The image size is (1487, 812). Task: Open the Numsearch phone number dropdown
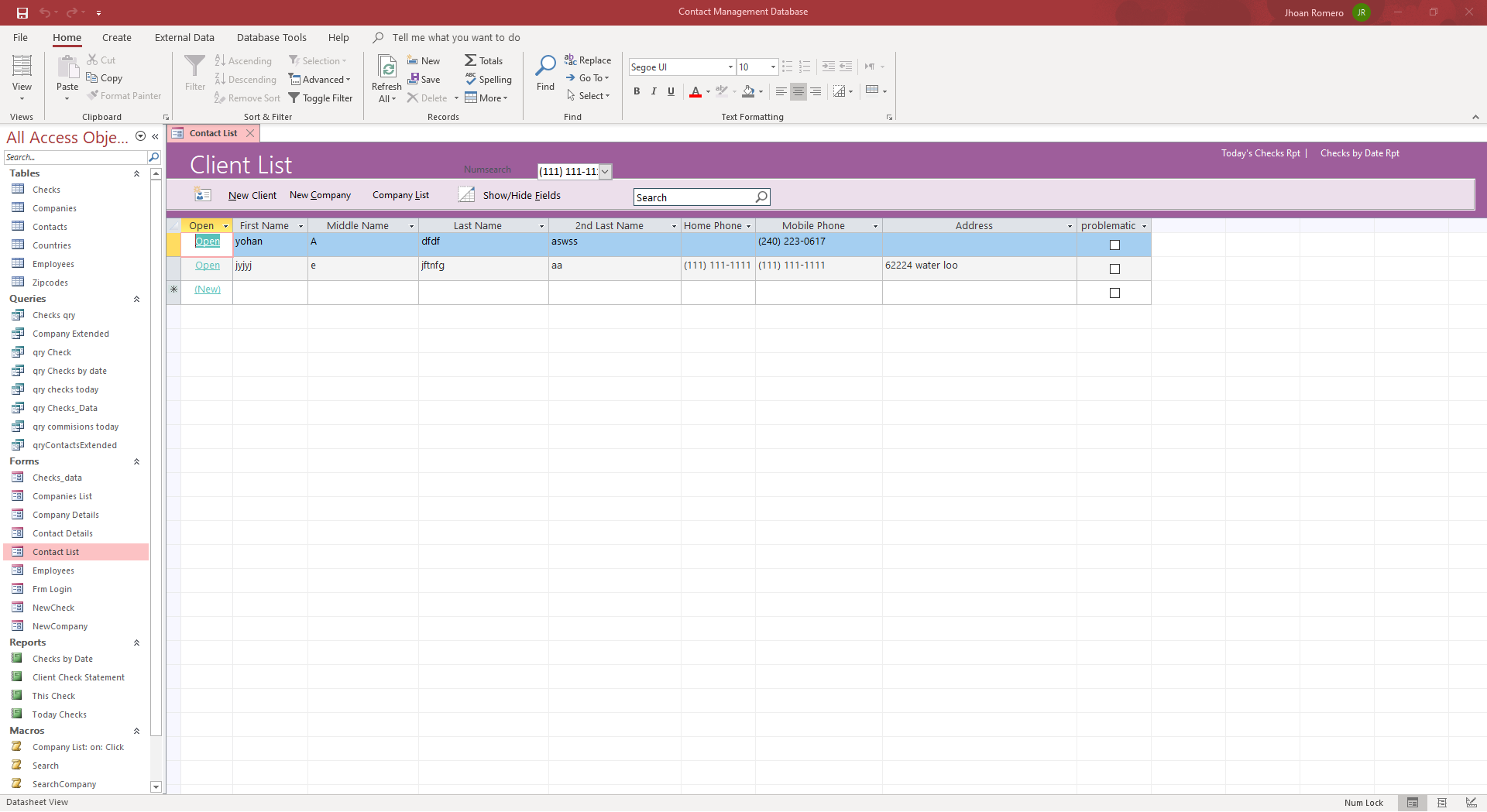(605, 172)
